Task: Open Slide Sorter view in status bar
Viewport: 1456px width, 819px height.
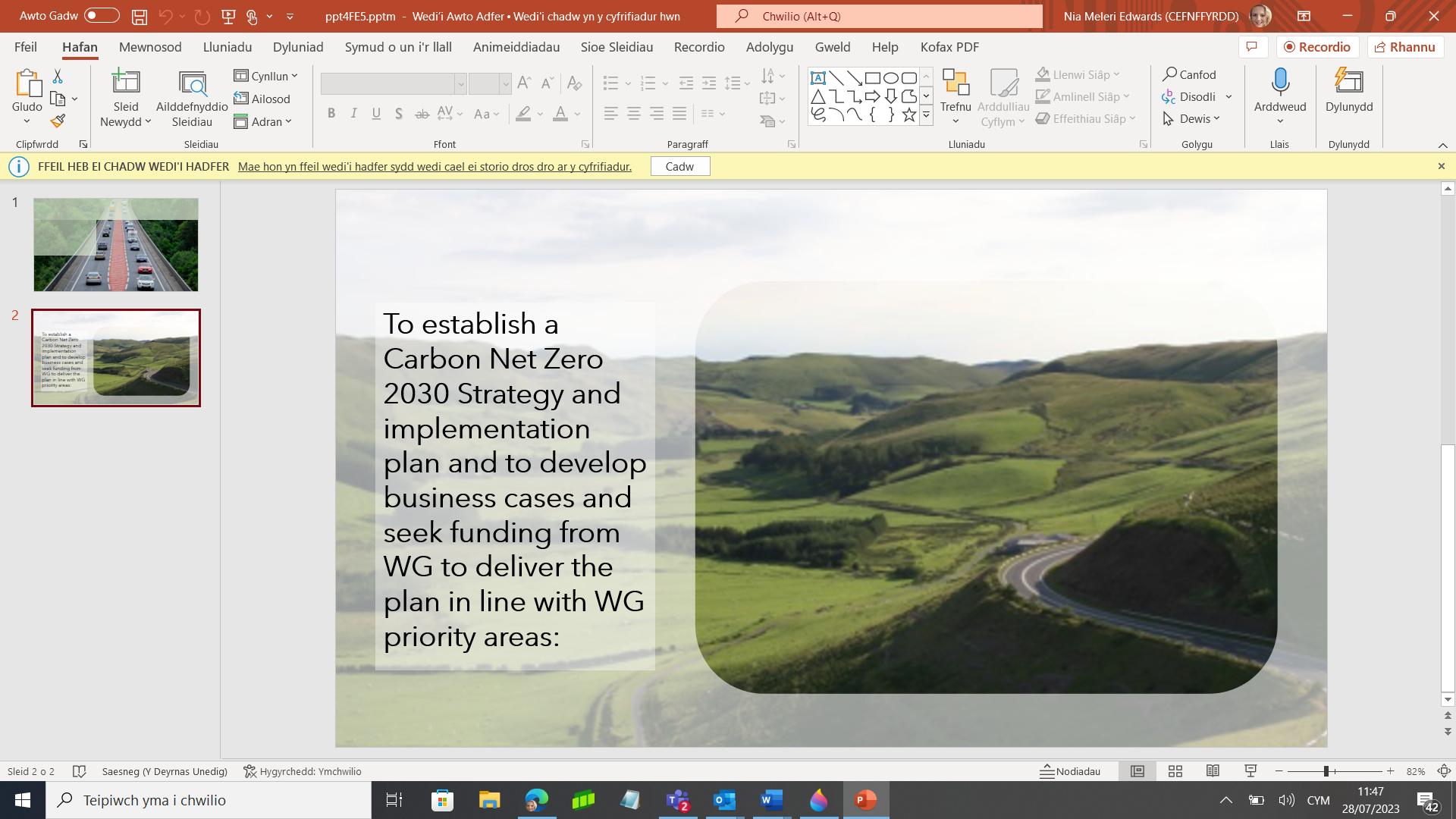Action: point(1175,771)
